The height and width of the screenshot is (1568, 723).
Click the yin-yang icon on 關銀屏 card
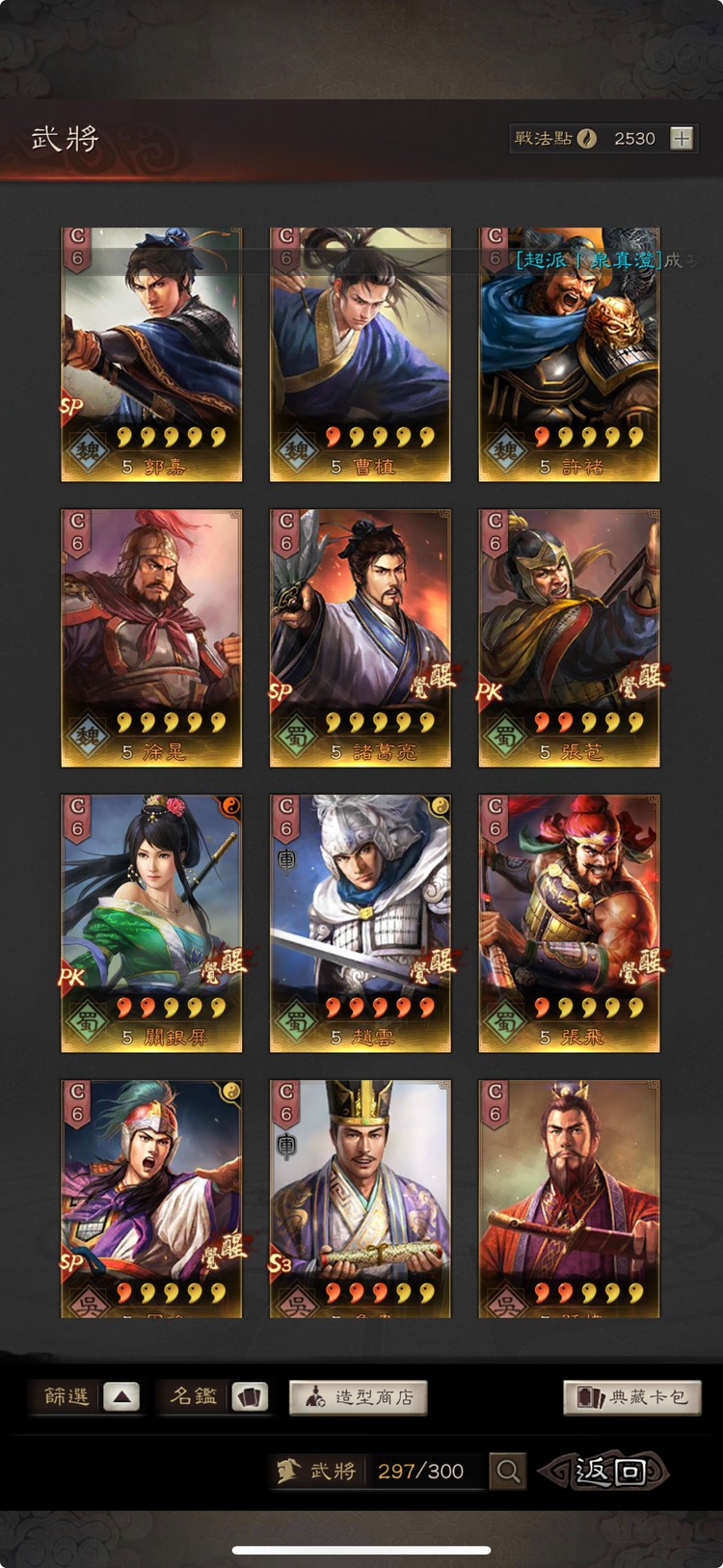click(230, 806)
